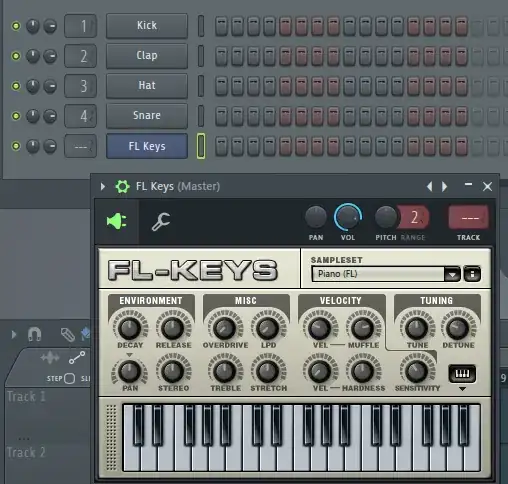
Task: Select the Snare channel button
Action: click(x=147, y=116)
